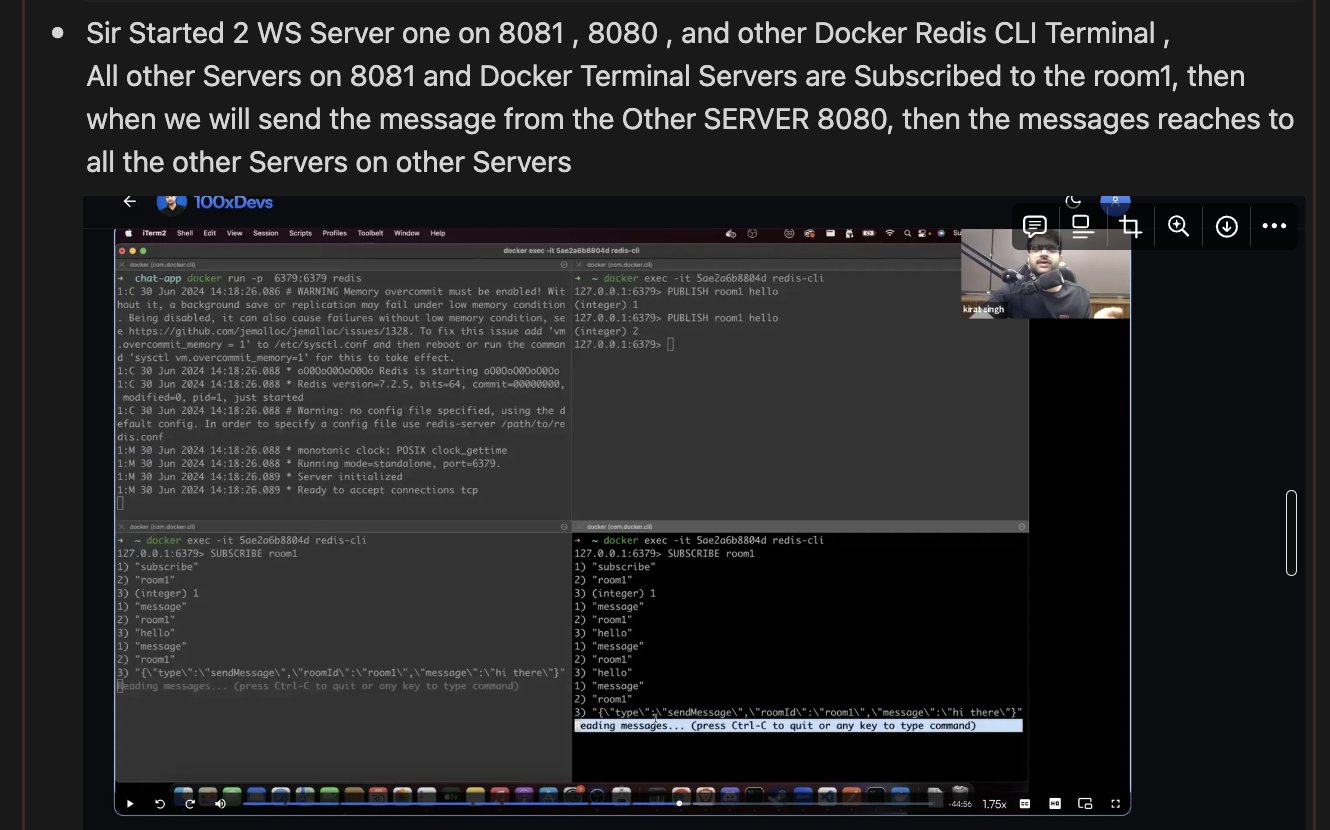Open the Profiles menu
The height and width of the screenshot is (830, 1330).
tap(335, 233)
